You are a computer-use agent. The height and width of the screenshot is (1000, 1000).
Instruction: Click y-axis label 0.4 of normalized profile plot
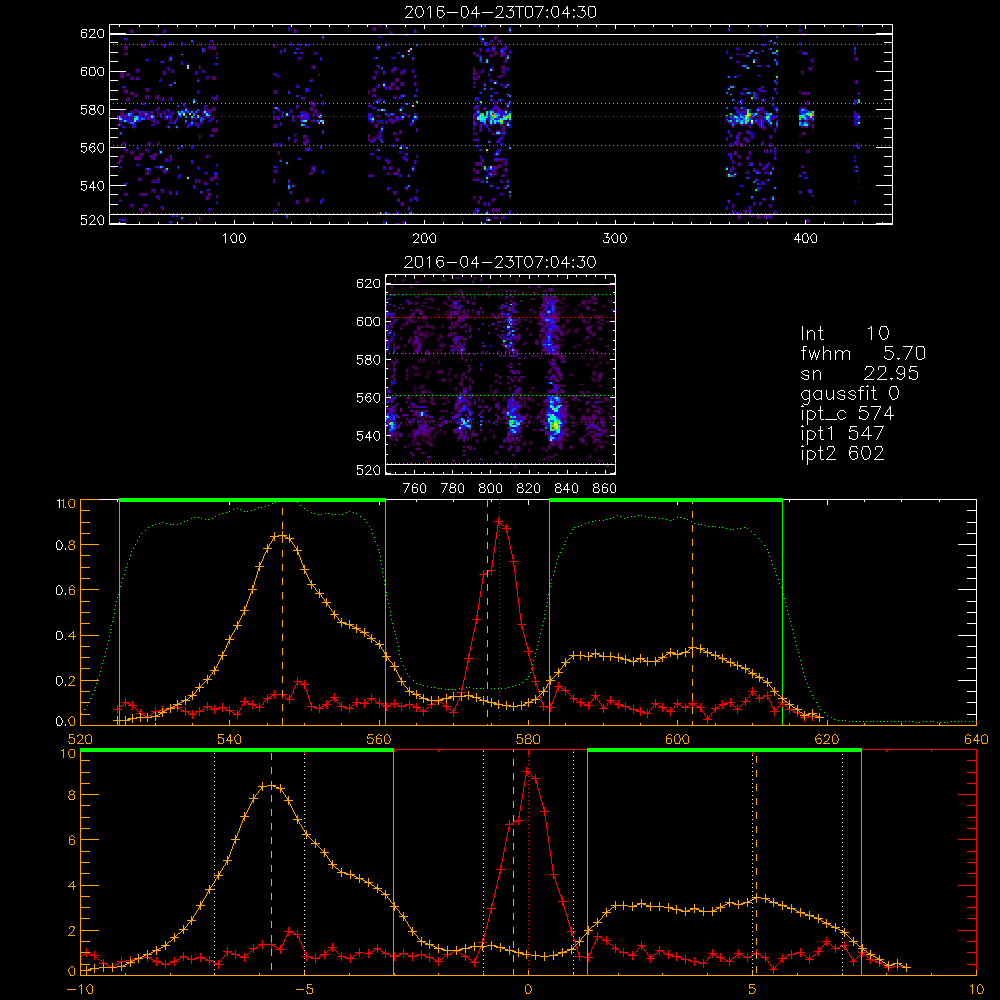point(65,636)
